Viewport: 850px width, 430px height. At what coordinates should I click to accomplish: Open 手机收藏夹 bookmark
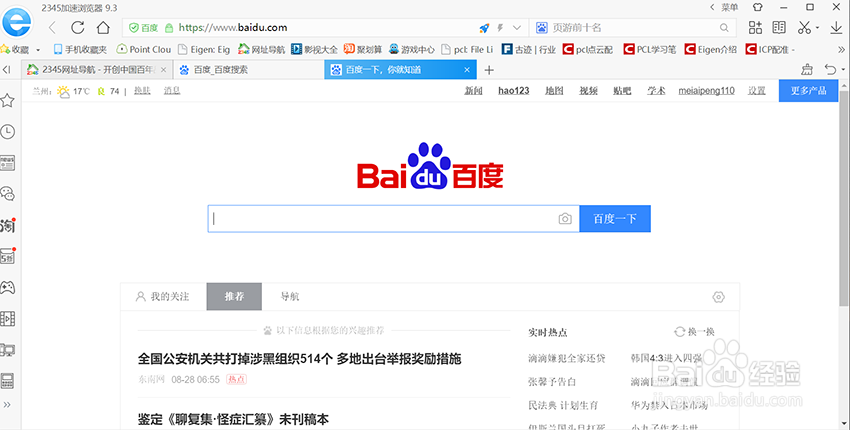(x=80, y=49)
